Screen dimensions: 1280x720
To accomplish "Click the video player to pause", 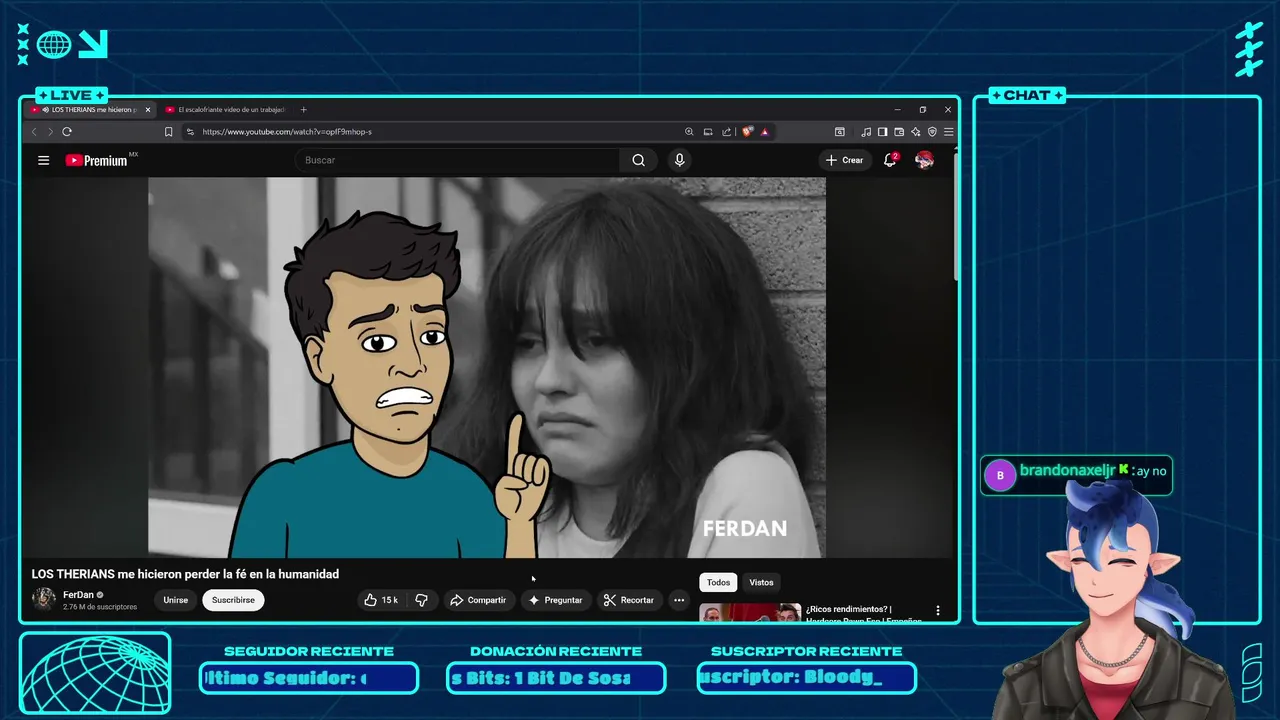I will pos(487,367).
